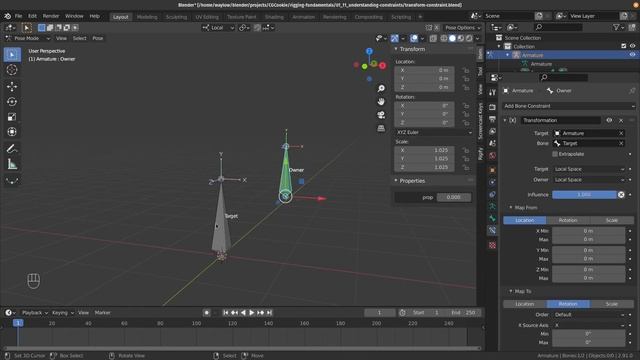
Task: Select the Rotate tool
Action: pyautogui.click(x=12, y=102)
